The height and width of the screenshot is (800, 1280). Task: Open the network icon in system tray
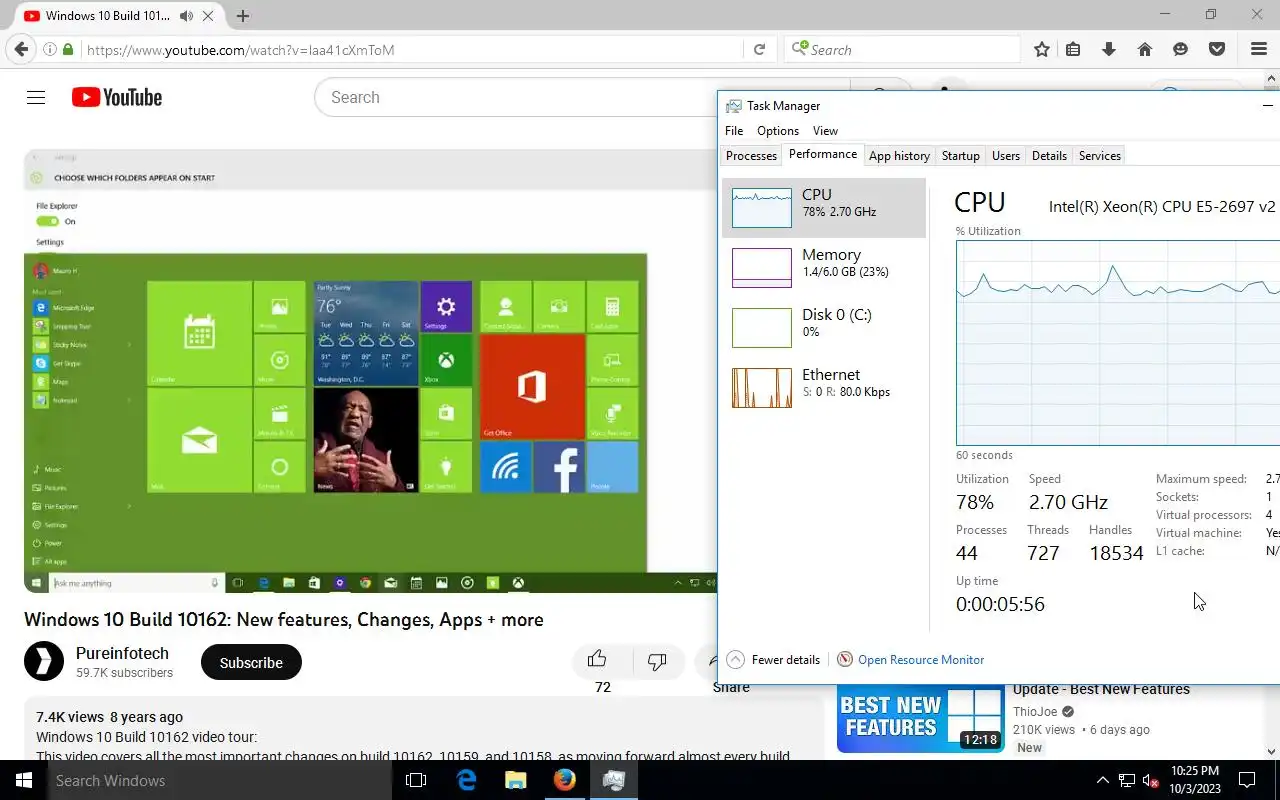pos(1126,780)
